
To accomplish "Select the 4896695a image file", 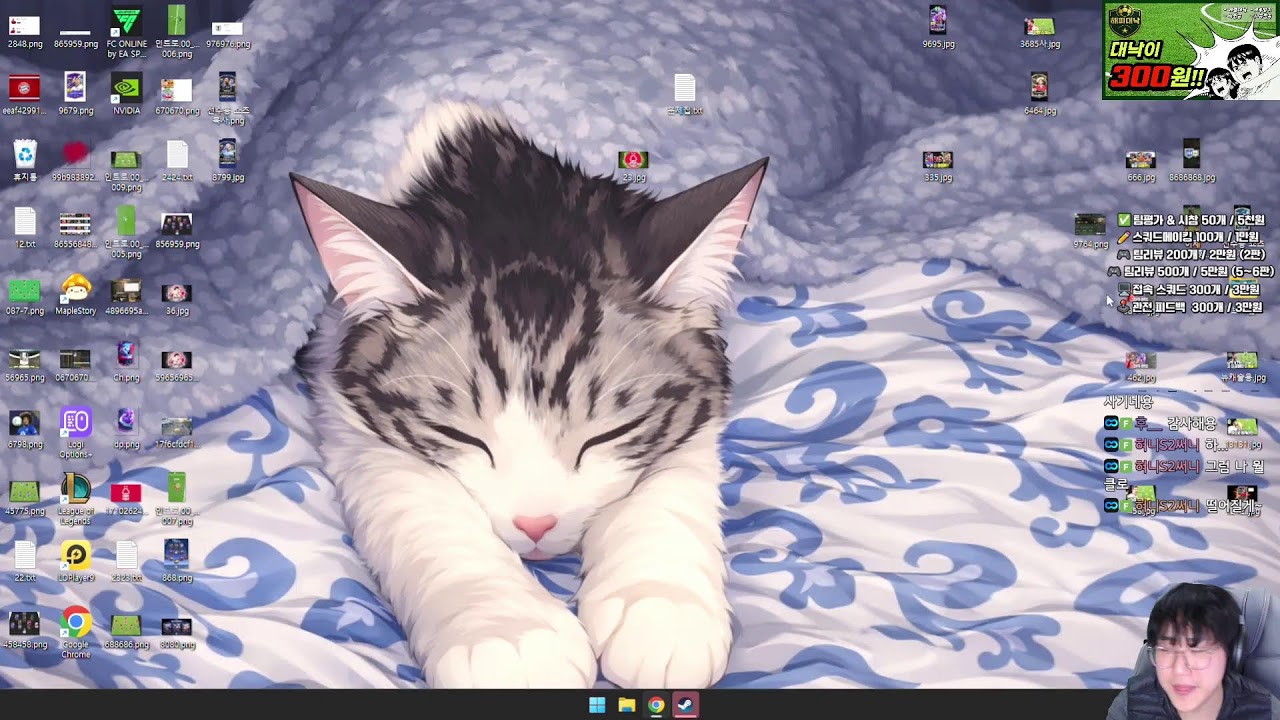I will [x=126, y=292].
